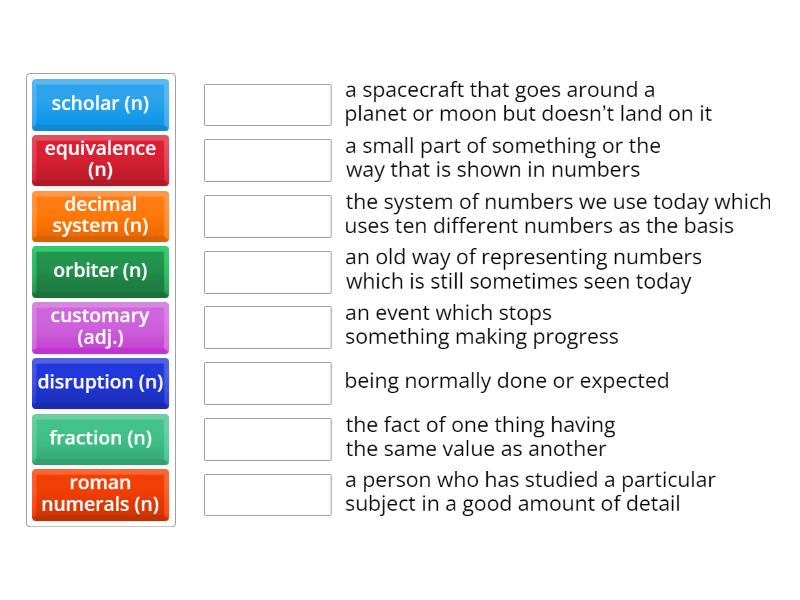Select the 'roman numerals (n)' word tile
The width and height of the screenshot is (800, 600).
pyautogui.click(x=100, y=494)
